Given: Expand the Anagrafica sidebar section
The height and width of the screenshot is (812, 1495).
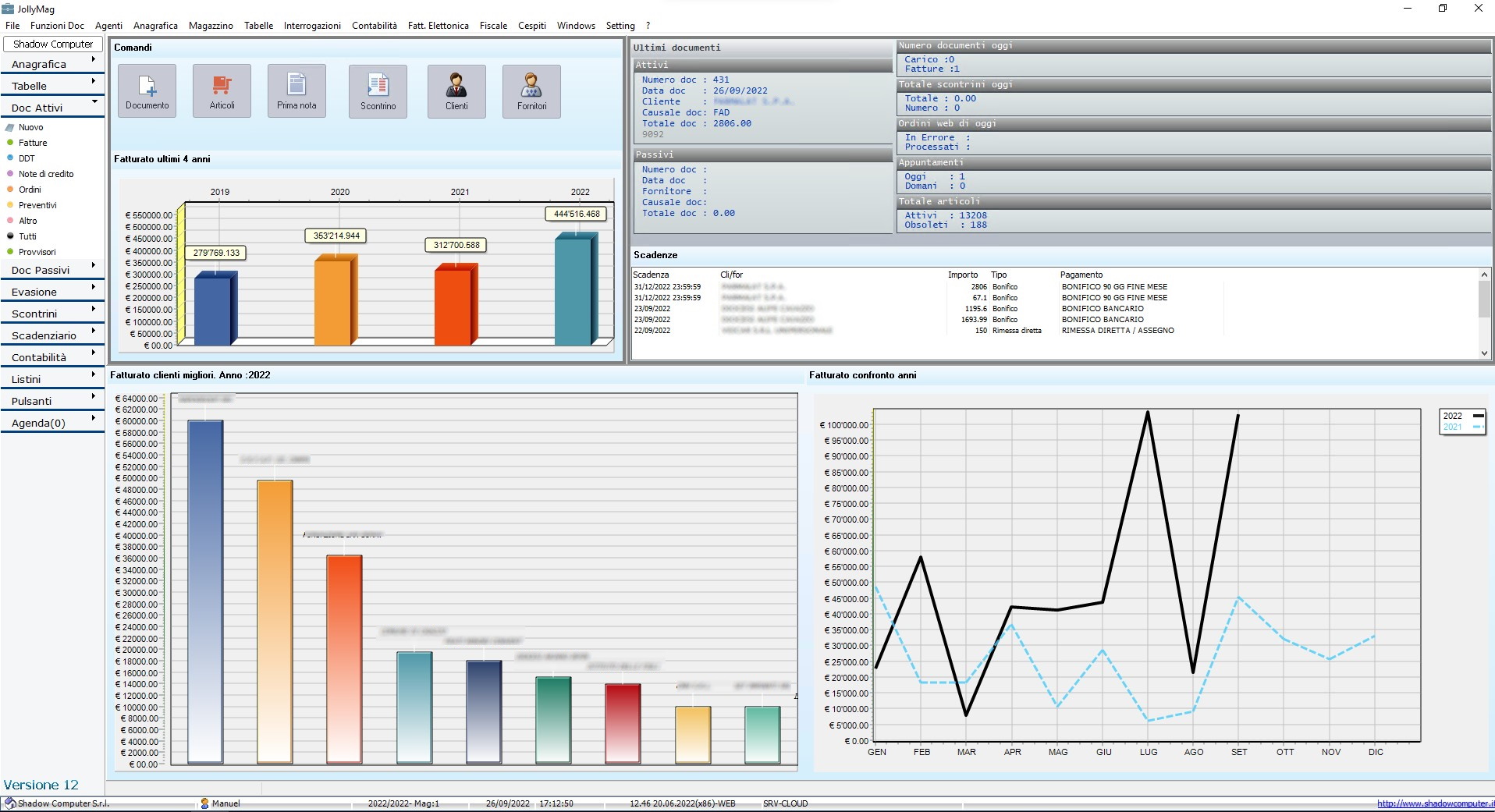Looking at the screenshot, I should (52, 64).
